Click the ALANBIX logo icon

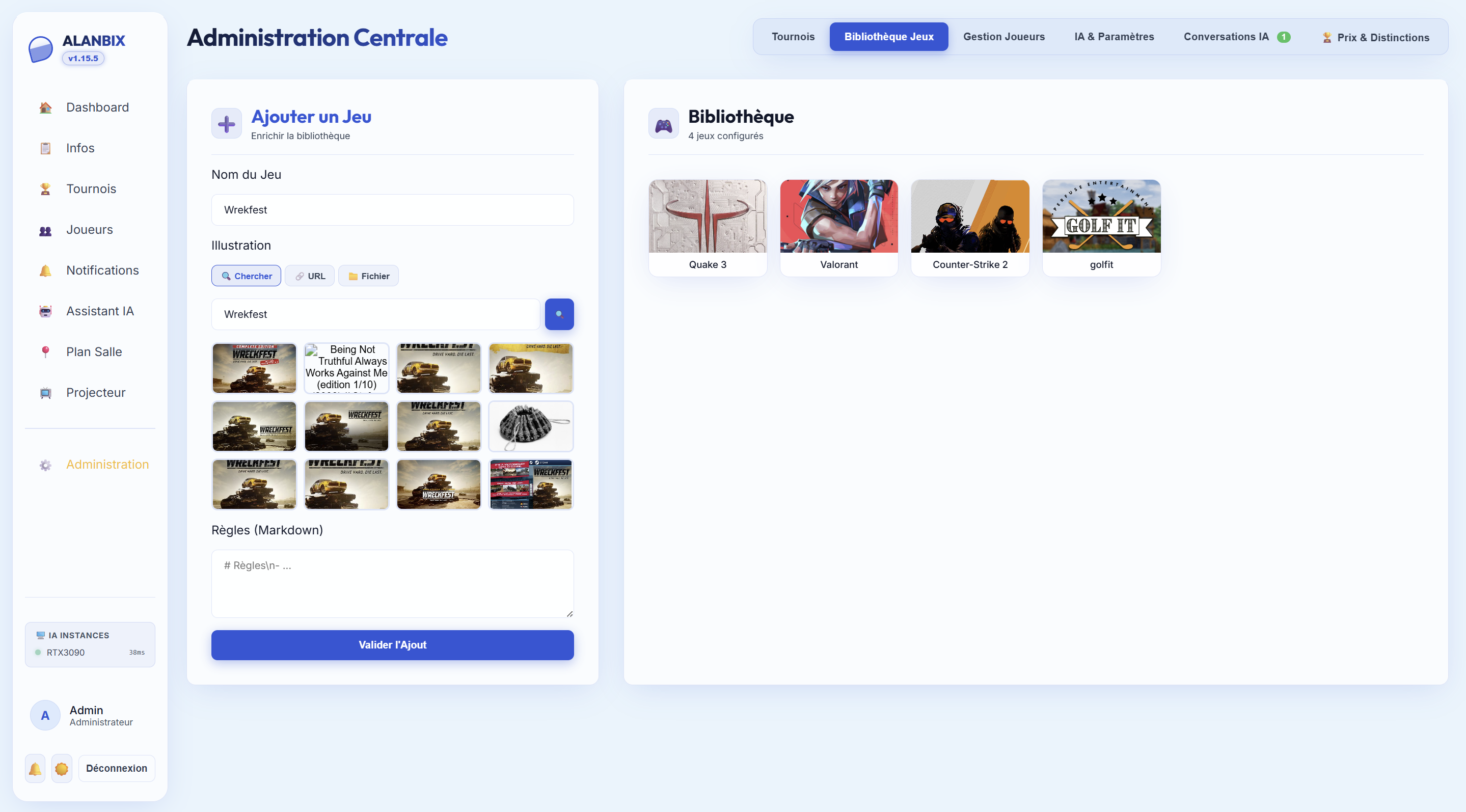pyautogui.click(x=40, y=49)
